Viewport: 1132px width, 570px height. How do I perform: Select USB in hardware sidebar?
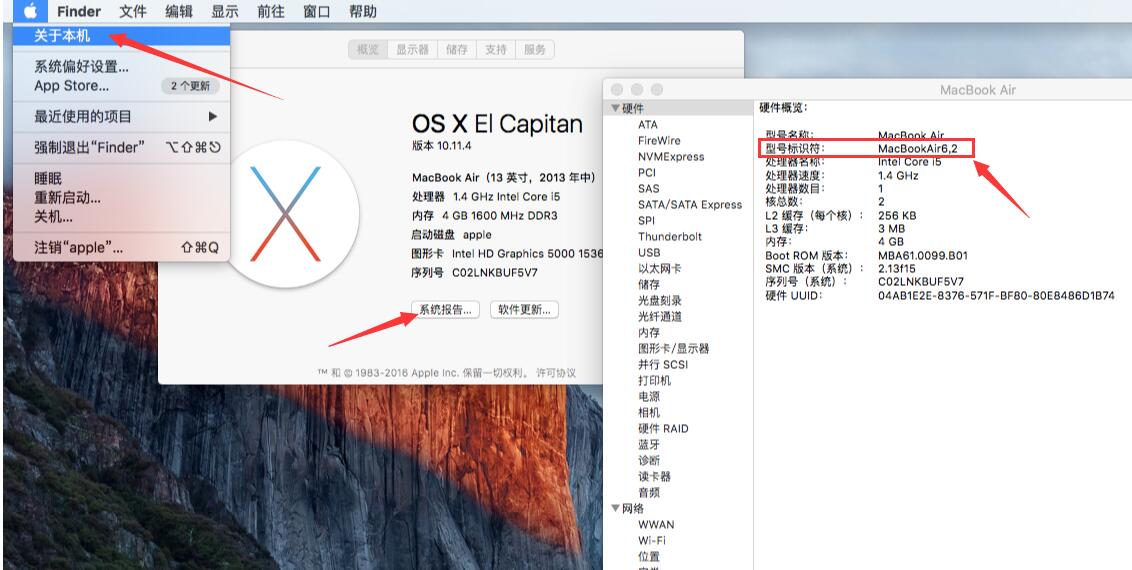click(649, 253)
